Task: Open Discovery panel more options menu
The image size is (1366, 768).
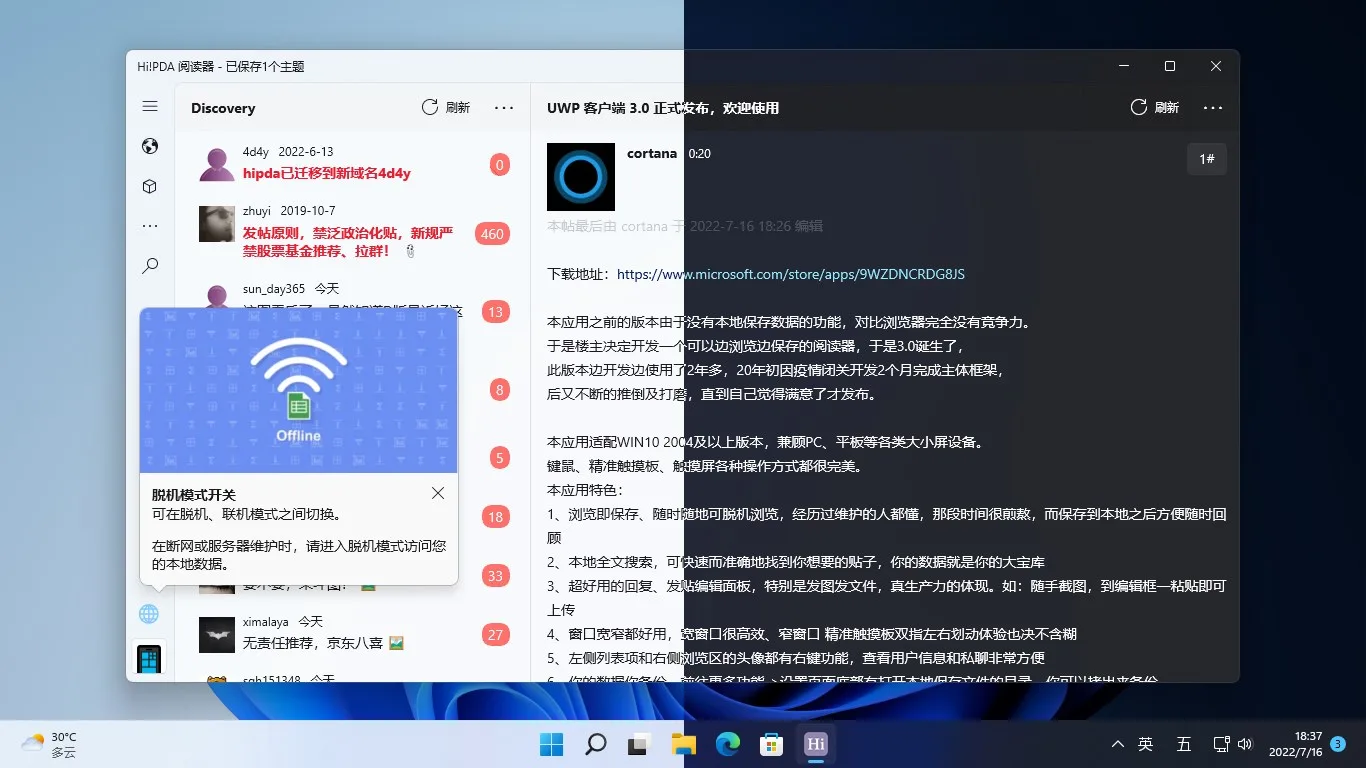Action: [504, 107]
